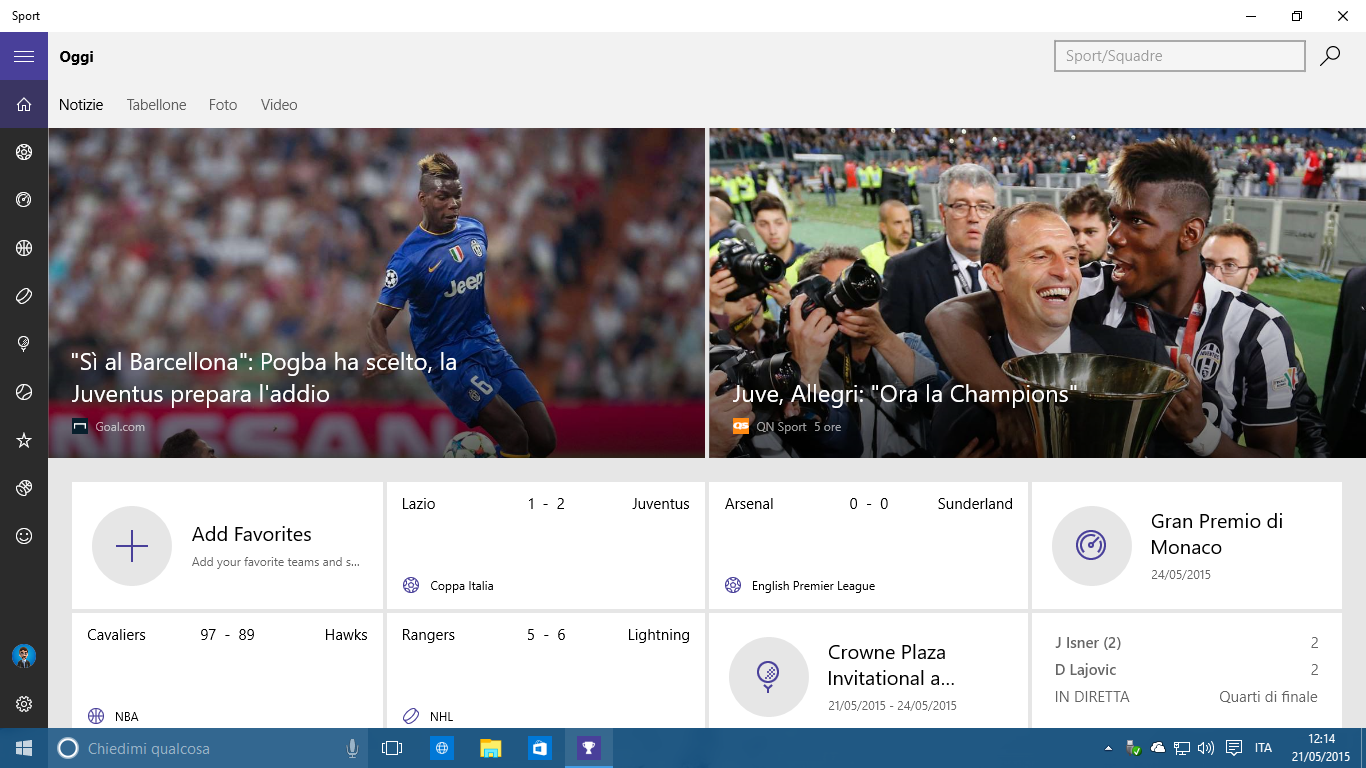
Task: Open the golf section in the sidebar
Action: click(x=24, y=344)
